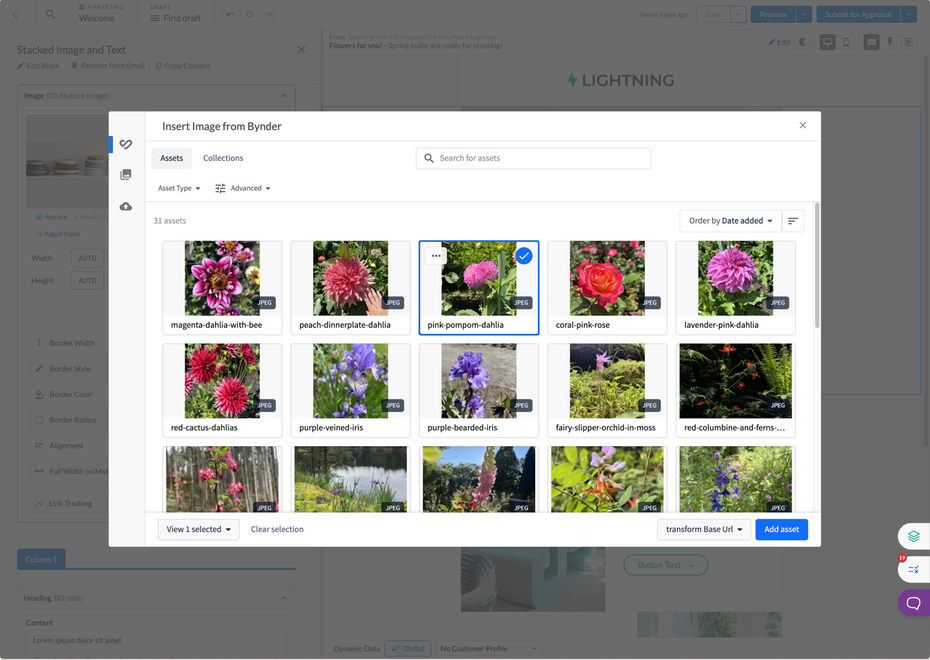The height and width of the screenshot is (660, 930).
Task: Click the undo icon in editor toolbar
Action: (231, 14)
